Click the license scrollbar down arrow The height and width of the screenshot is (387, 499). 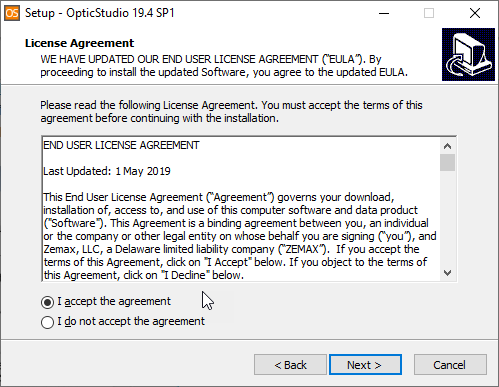[447, 273]
